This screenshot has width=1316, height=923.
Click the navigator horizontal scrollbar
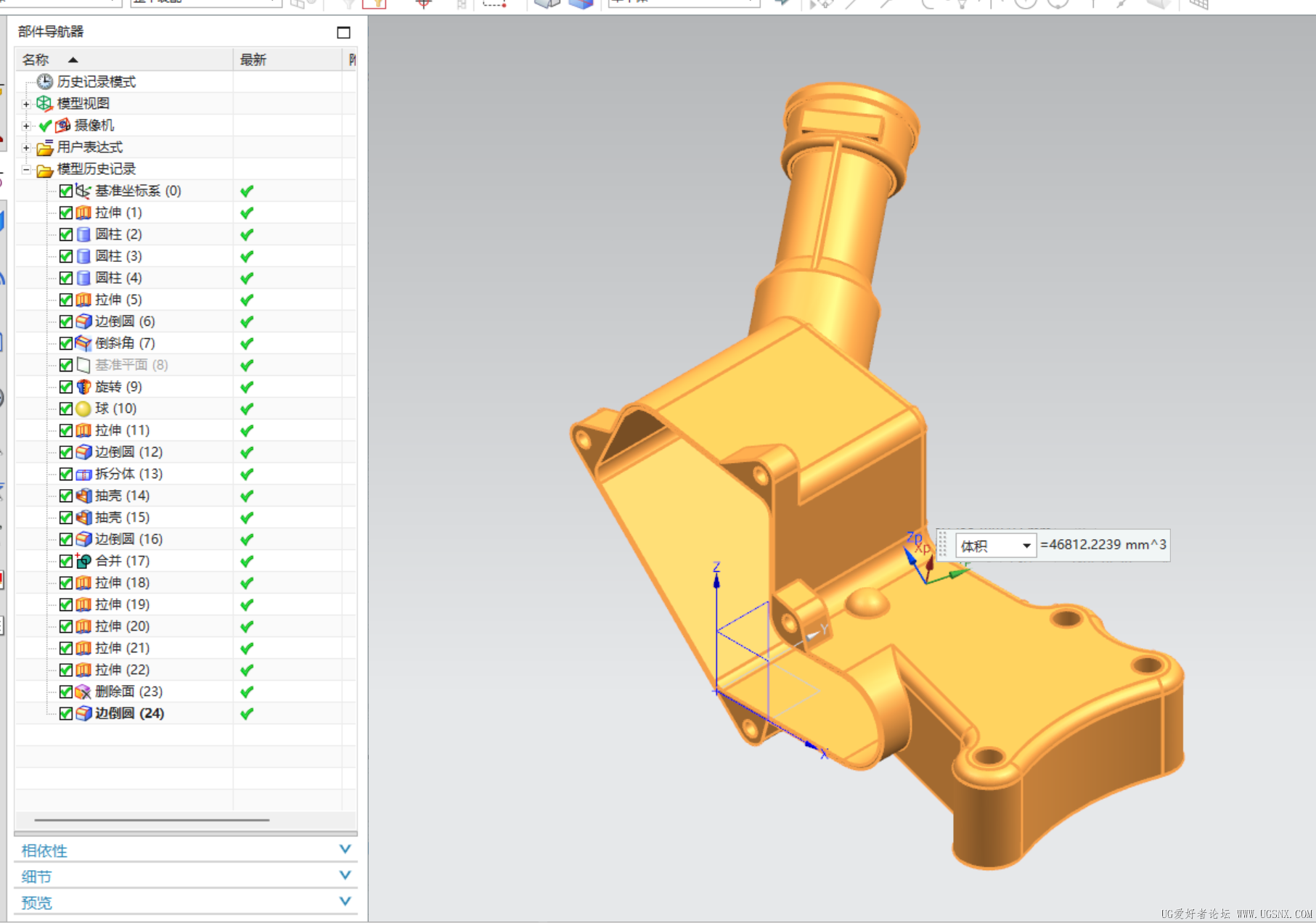[152, 820]
